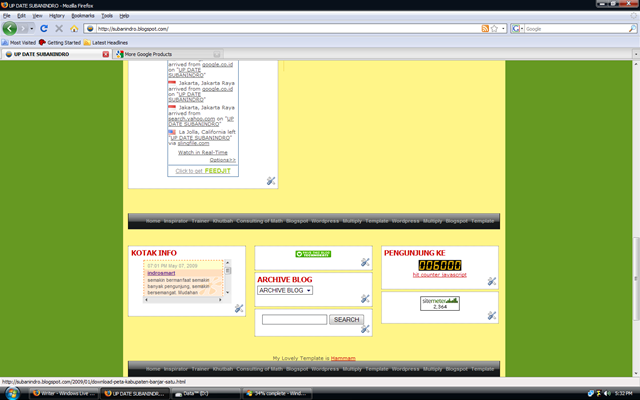Viewport: 640px width, 400px height.
Task: Bookmark this page with the star icon
Action: [x=494, y=29]
